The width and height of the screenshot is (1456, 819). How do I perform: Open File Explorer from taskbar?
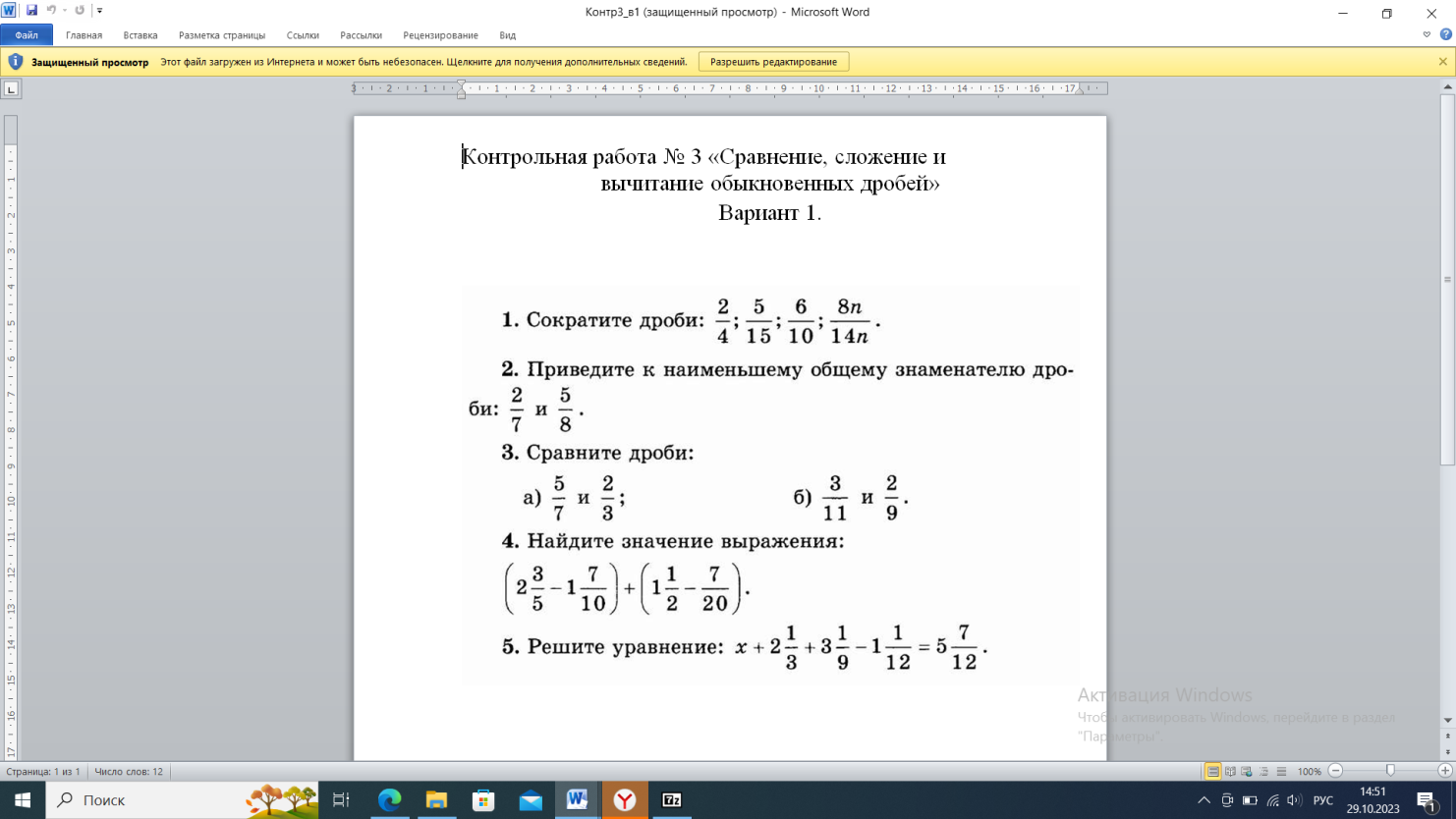tap(436, 800)
